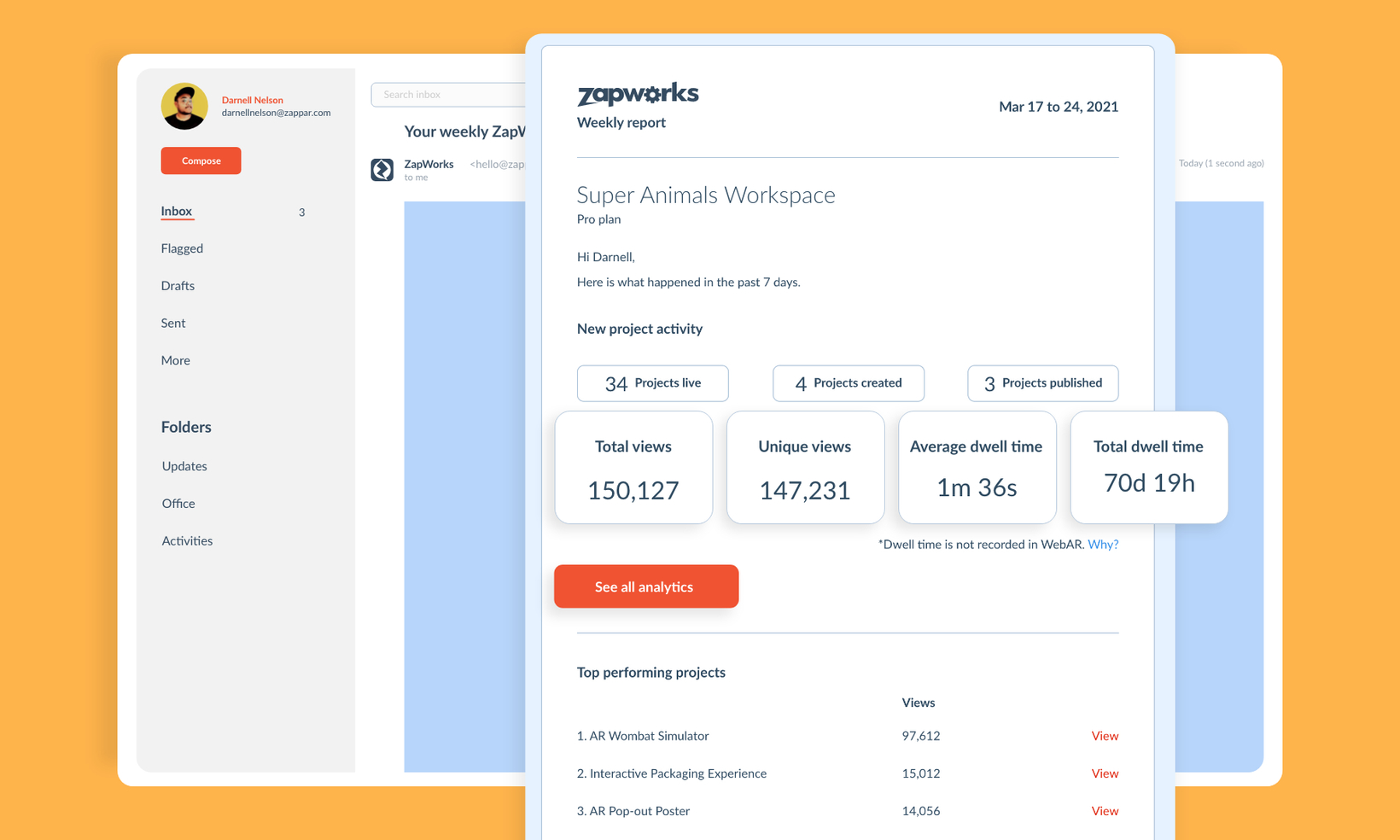Click the ZapWorks sender logo icon
This screenshot has height=840, width=1400.
coord(382,169)
